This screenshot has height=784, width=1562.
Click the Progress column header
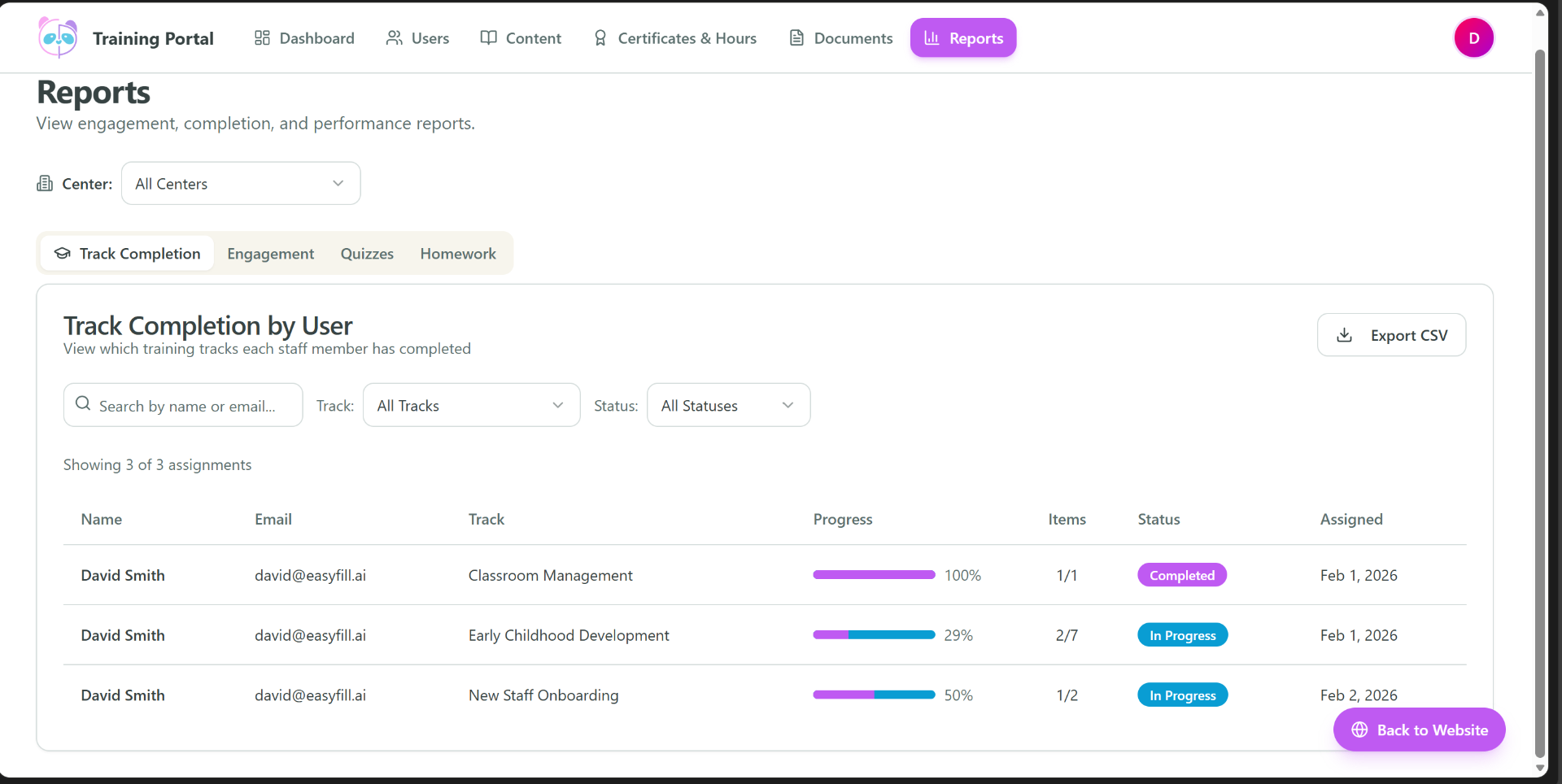(843, 519)
